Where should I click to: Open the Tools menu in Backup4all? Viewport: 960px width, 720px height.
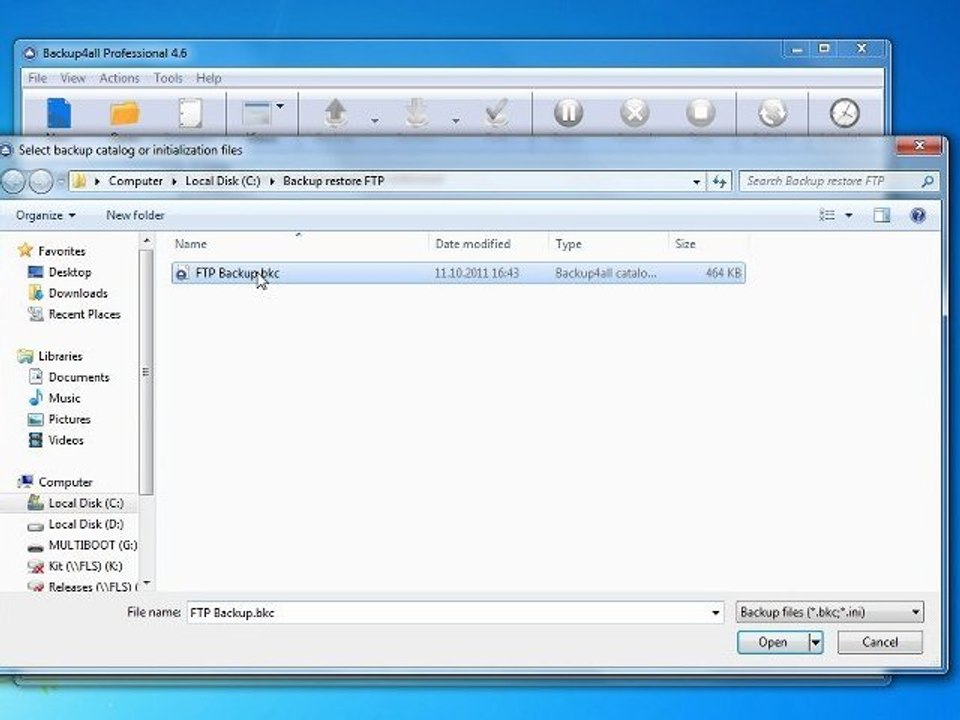(168, 78)
